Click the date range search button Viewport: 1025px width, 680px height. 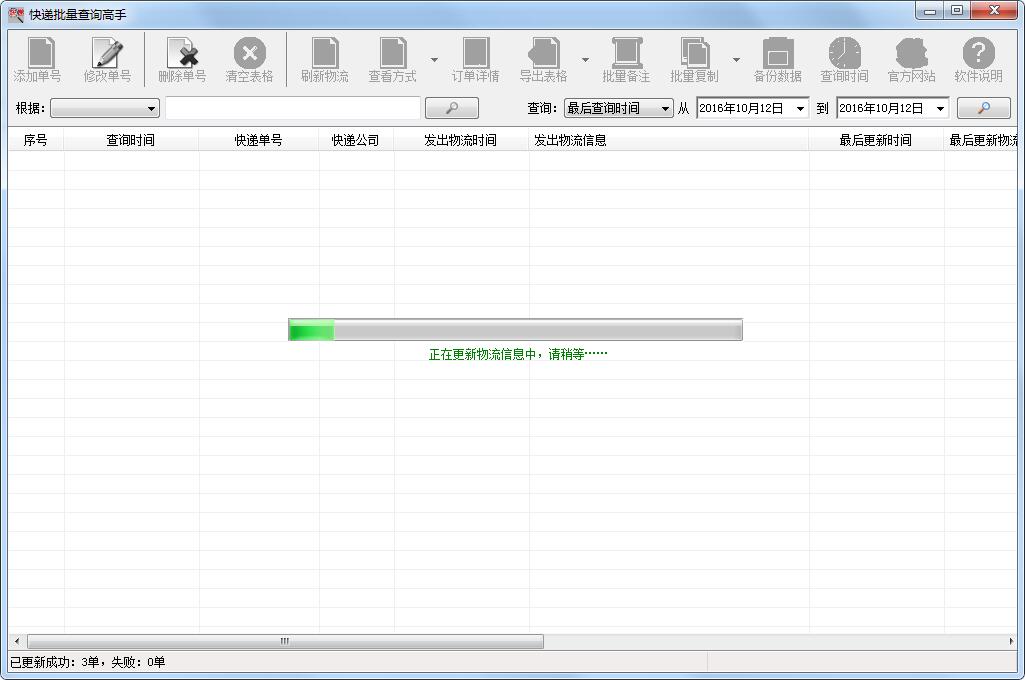(984, 109)
